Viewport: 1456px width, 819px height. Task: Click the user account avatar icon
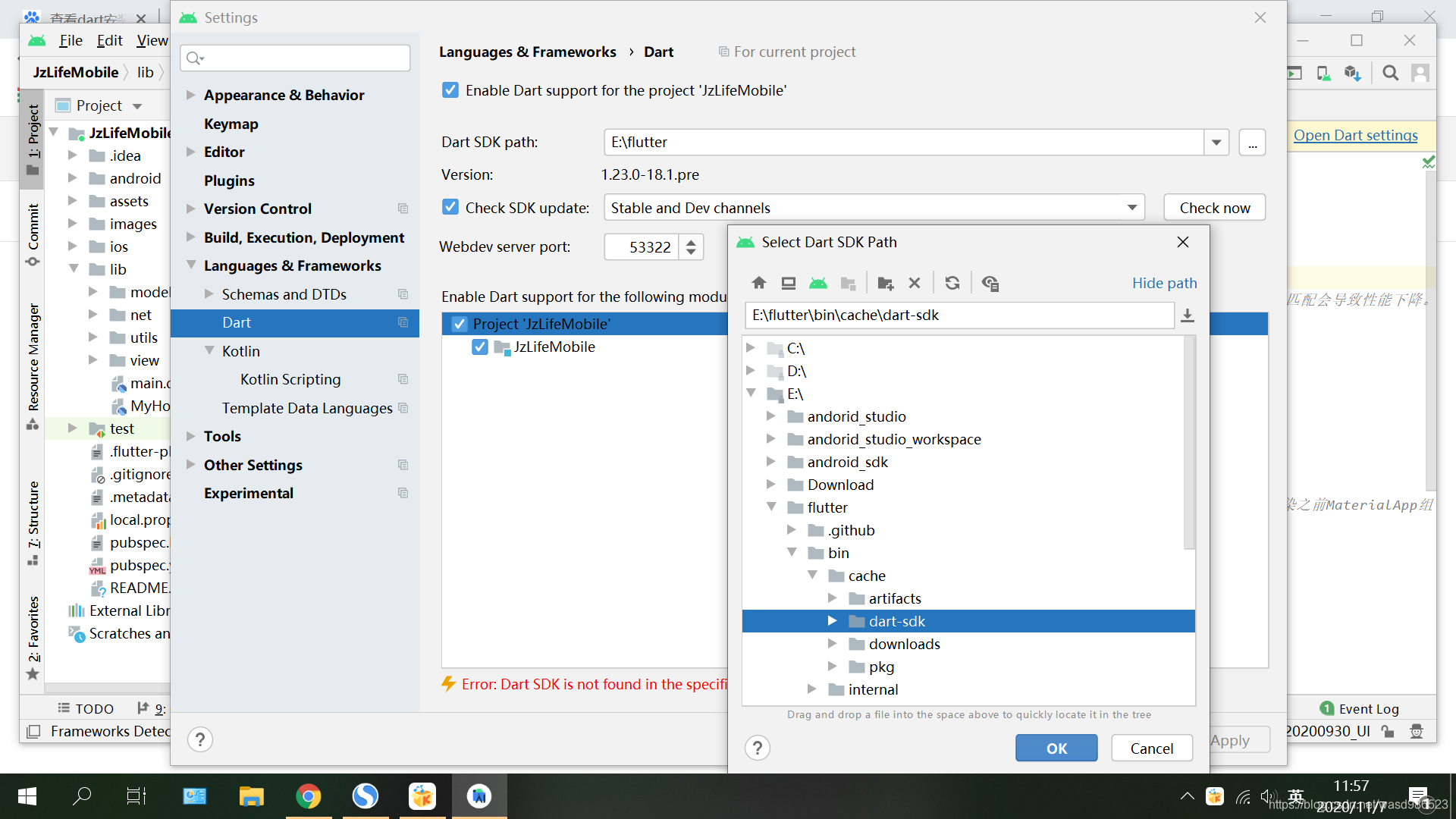[1420, 73]
